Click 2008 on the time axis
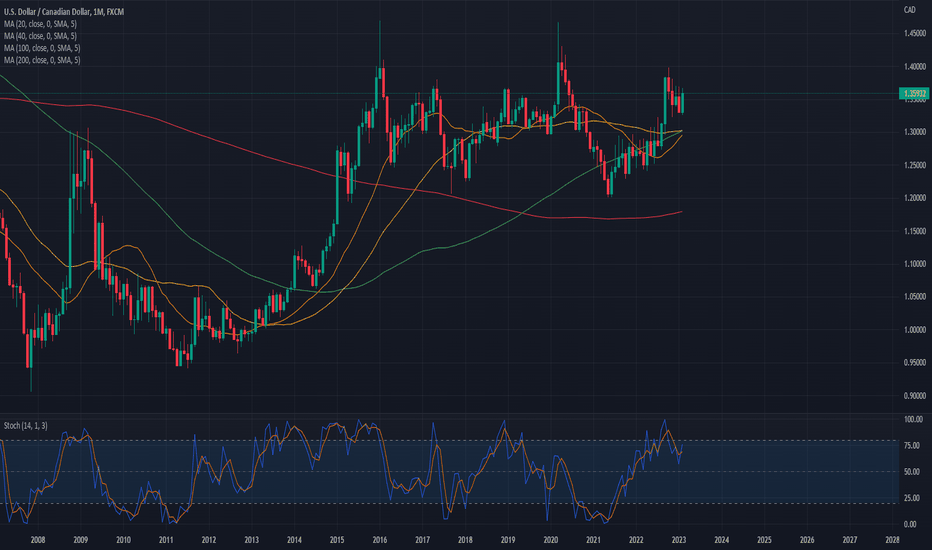Viewport: 932px width, 550px height. tap(38, 540)
